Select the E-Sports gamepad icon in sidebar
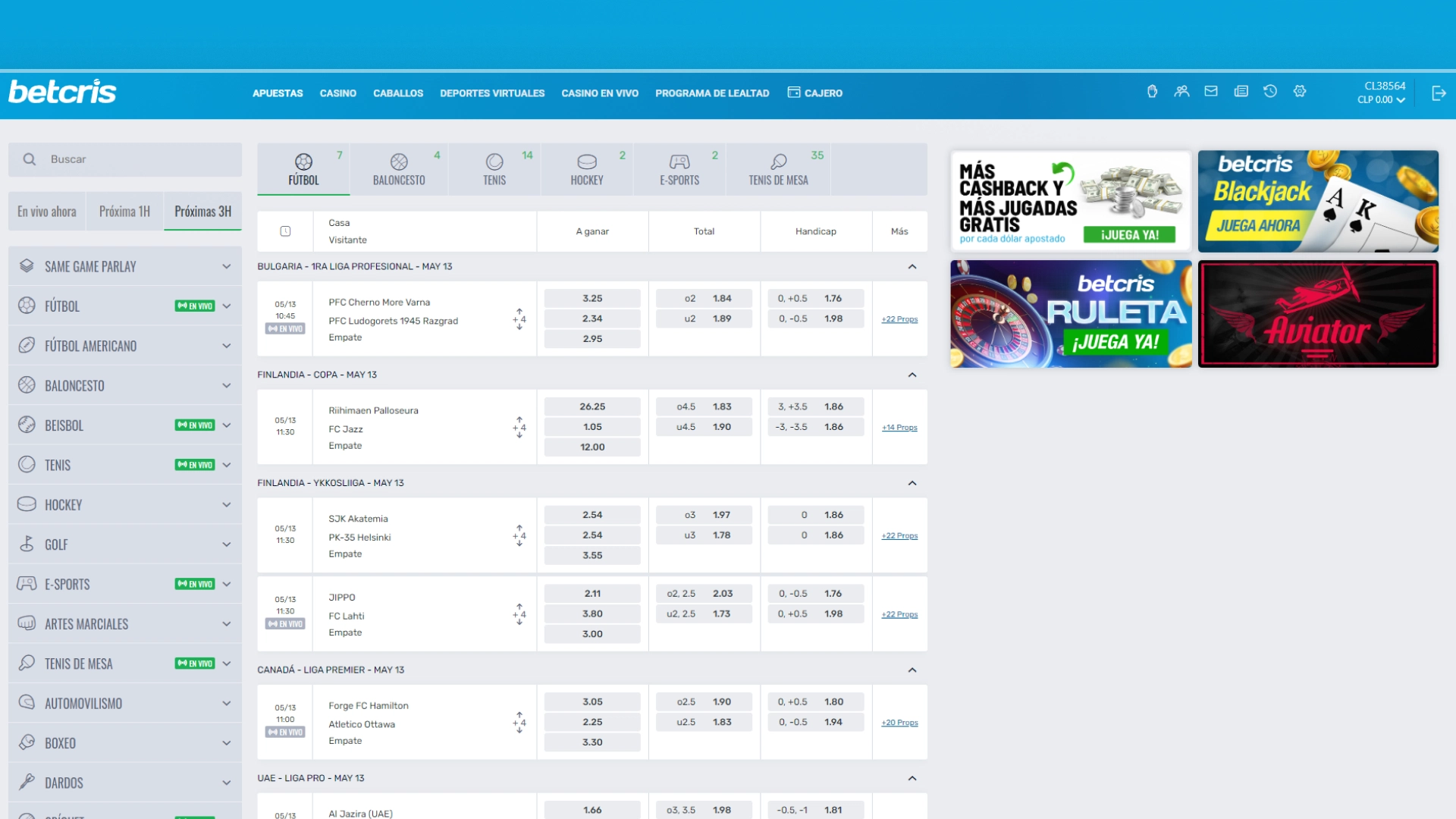Viewport: 1456px width, 819px height. pyautogui.click(x=27, y=584)
